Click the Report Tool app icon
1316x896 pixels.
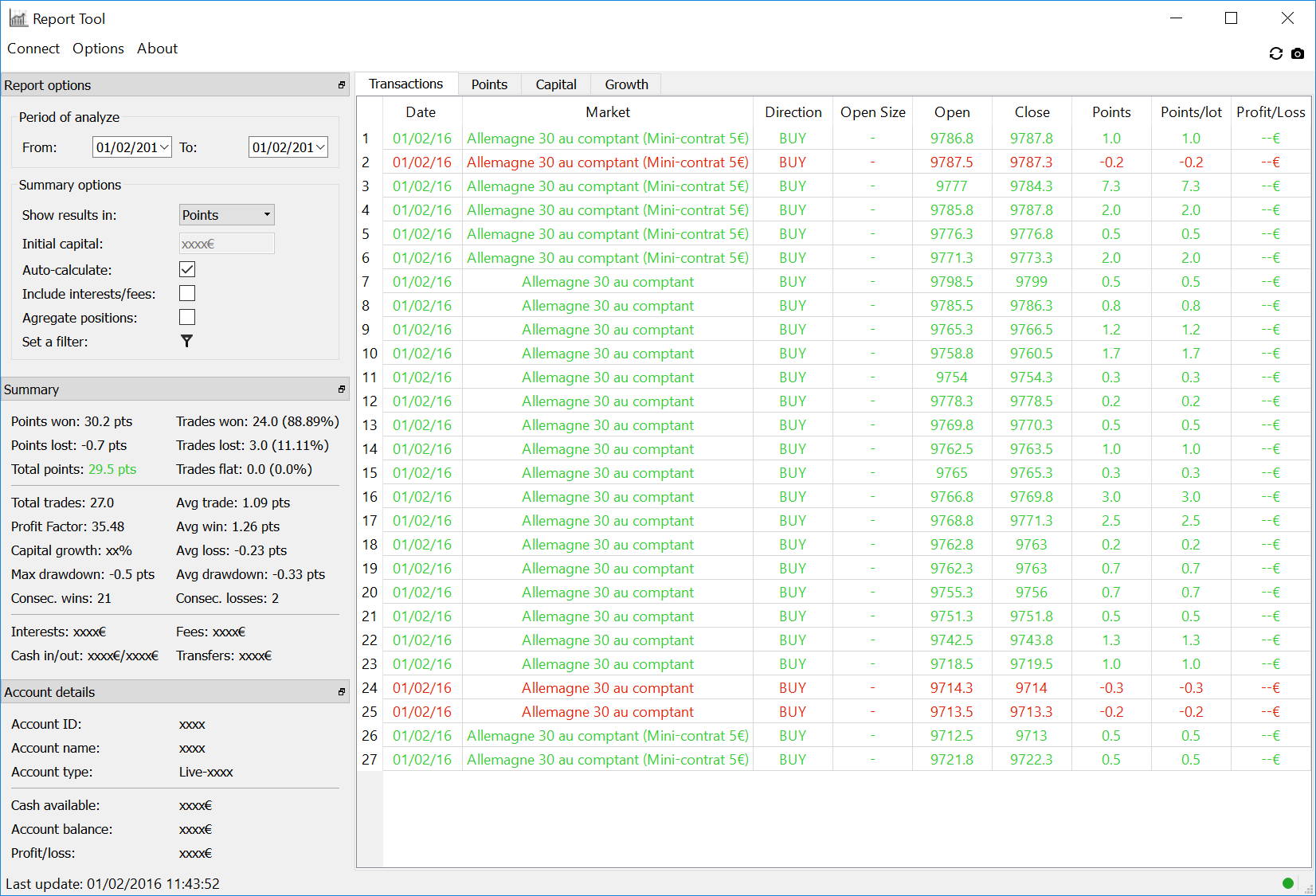click(x=18, y=18)
